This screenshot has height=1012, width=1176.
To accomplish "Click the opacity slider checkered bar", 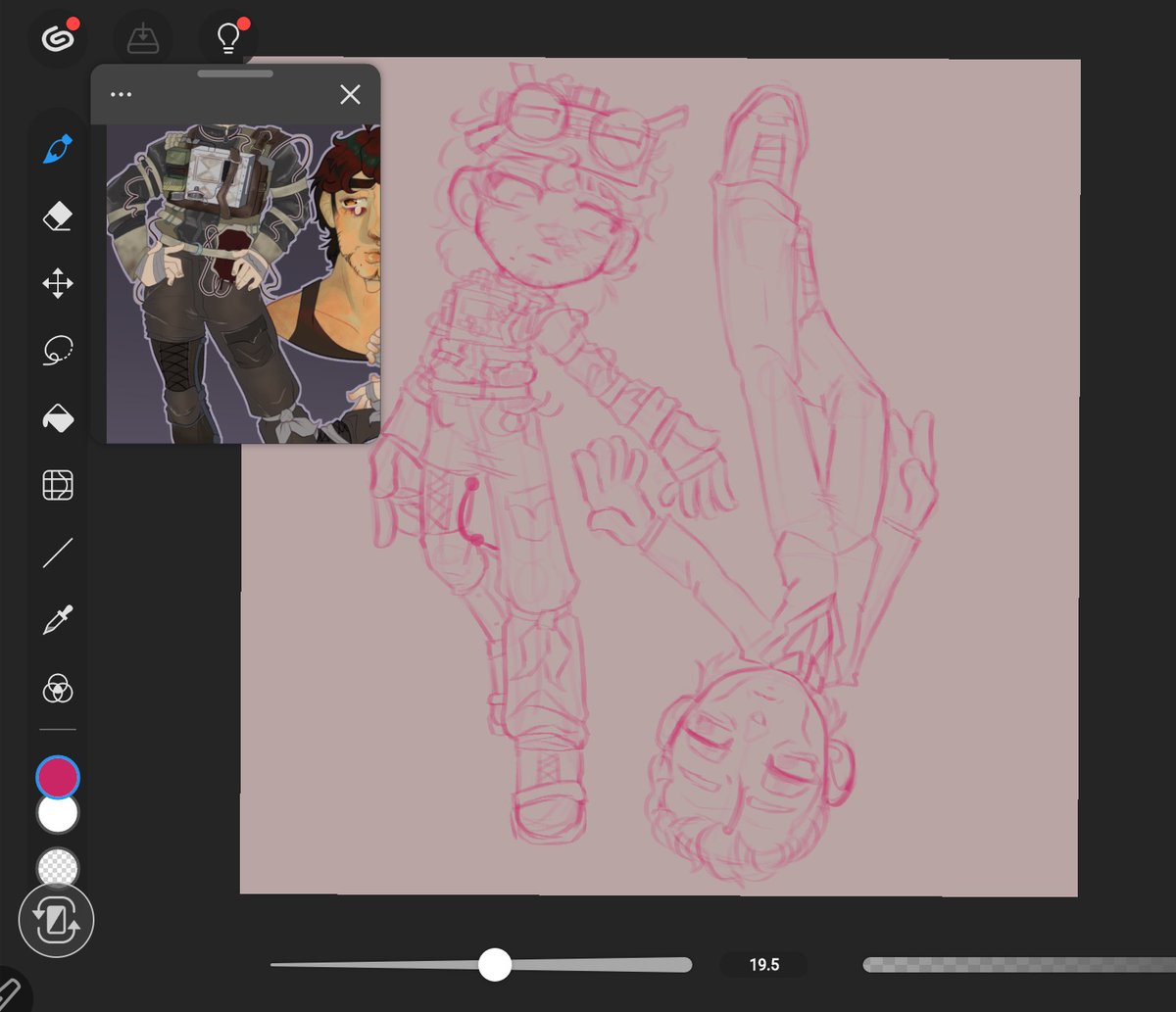I will tap(1019, 965).
